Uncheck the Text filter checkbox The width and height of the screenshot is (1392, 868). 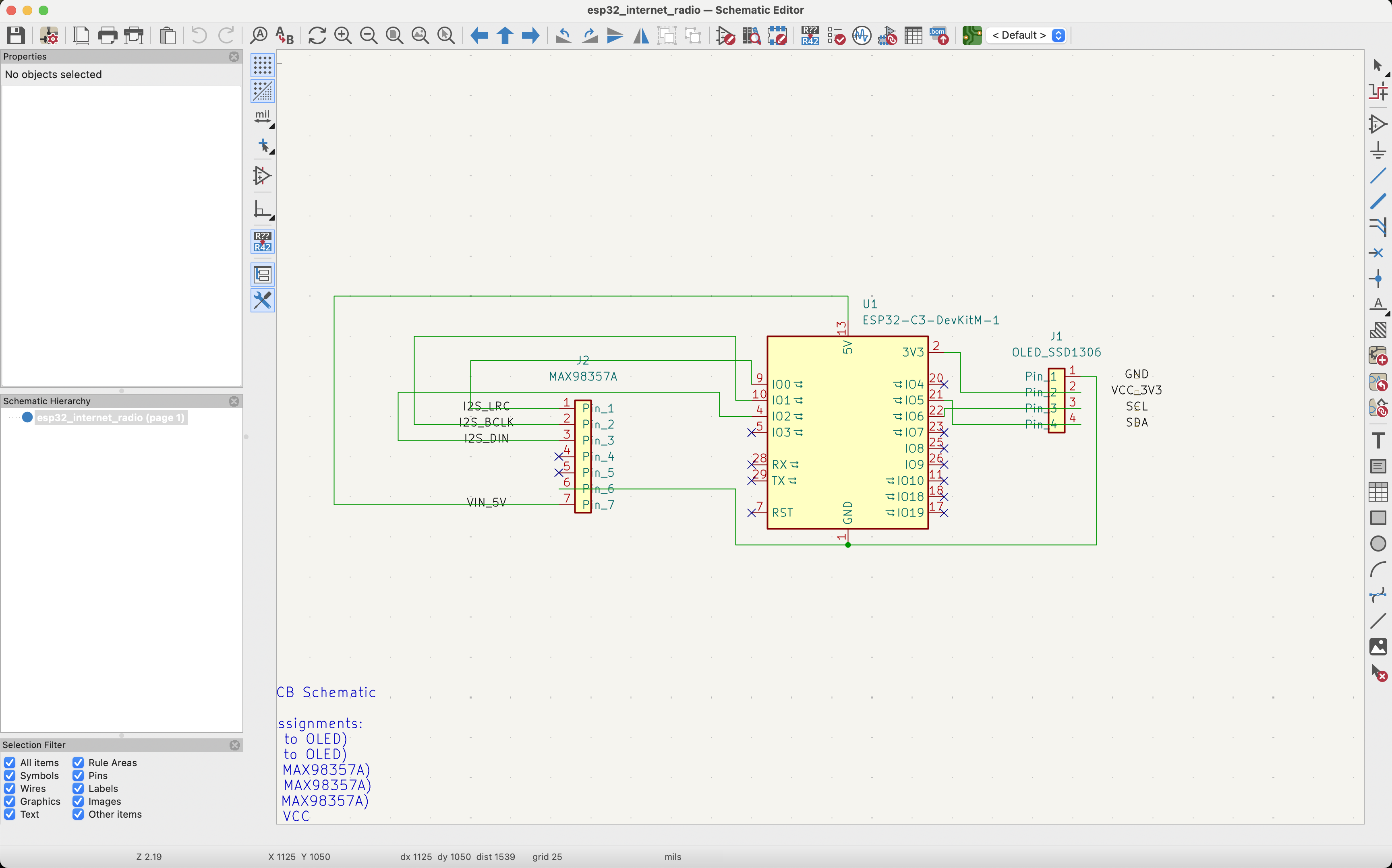[10, 814]
